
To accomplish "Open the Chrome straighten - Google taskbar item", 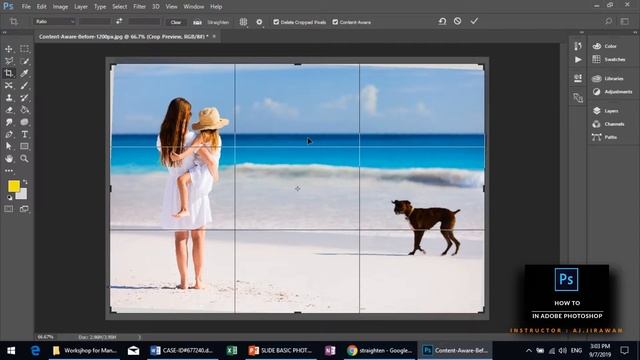I will click(x=380, y=351).
